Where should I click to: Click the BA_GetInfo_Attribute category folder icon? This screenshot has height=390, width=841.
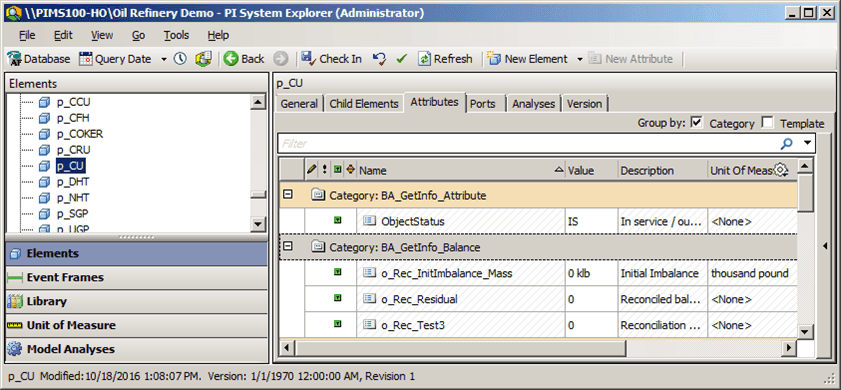coord(318,196)
